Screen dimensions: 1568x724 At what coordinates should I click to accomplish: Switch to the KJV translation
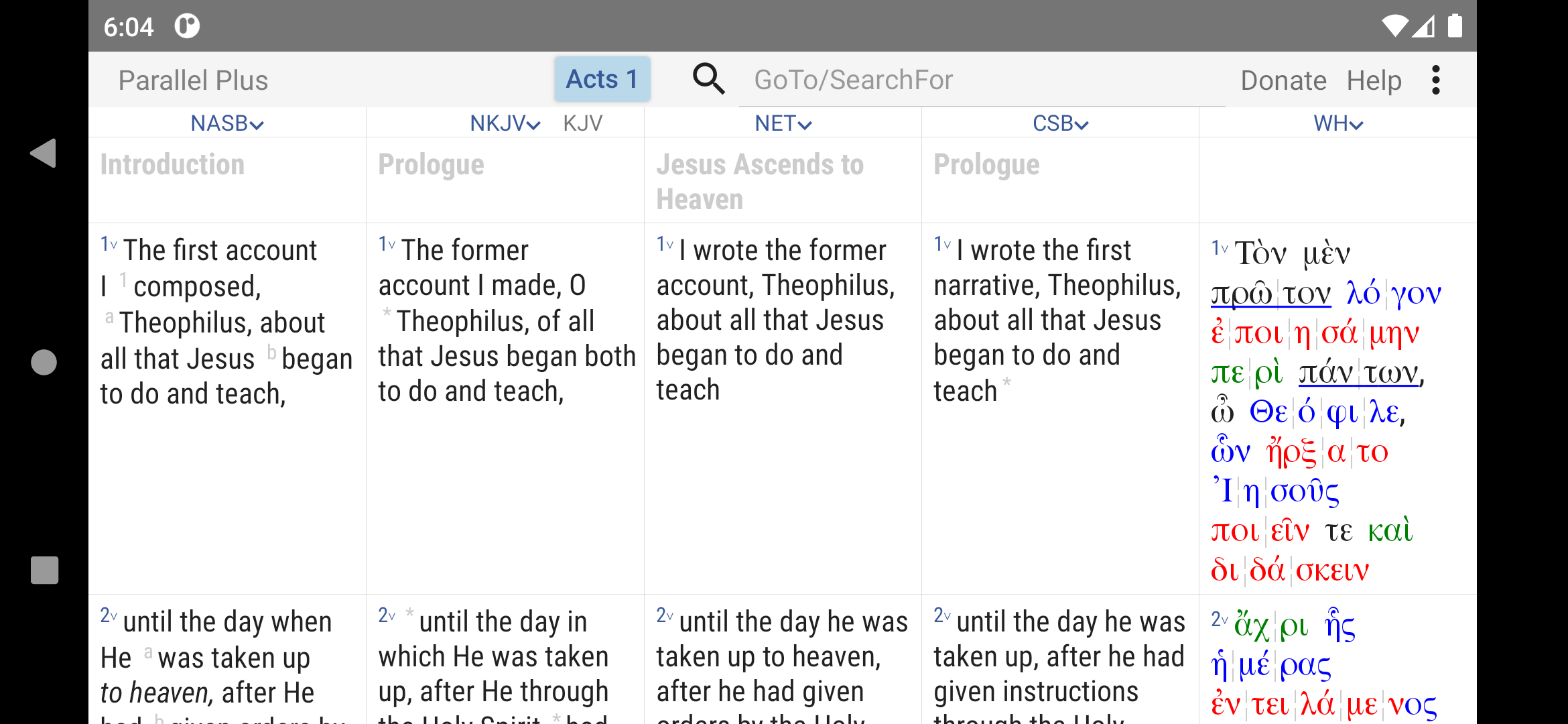point(583,123)
